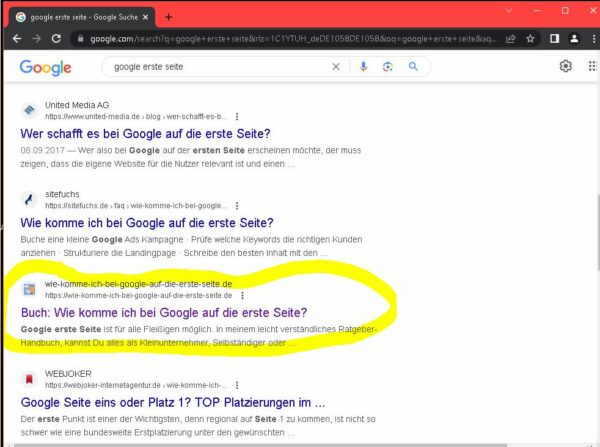This screenshot has width=600, height=447.
Task: Click the united-media.de breadcrumb URL
Action: pos(136,116)
